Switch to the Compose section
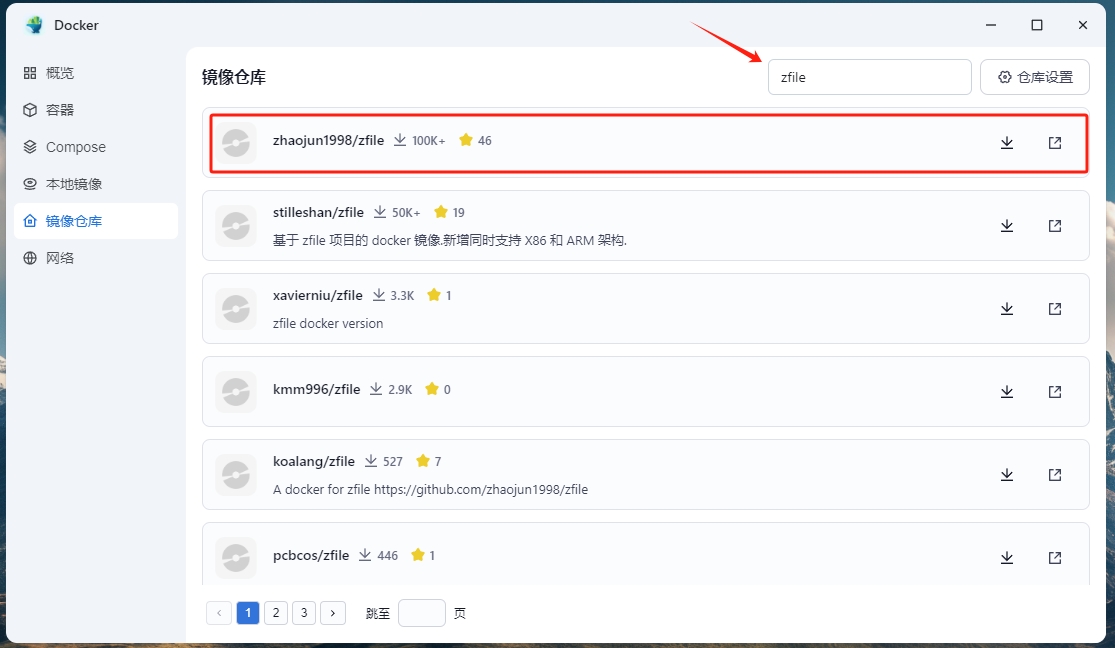Image resolution: width=1115 pixels, height=648 pixels. point(96,147)
